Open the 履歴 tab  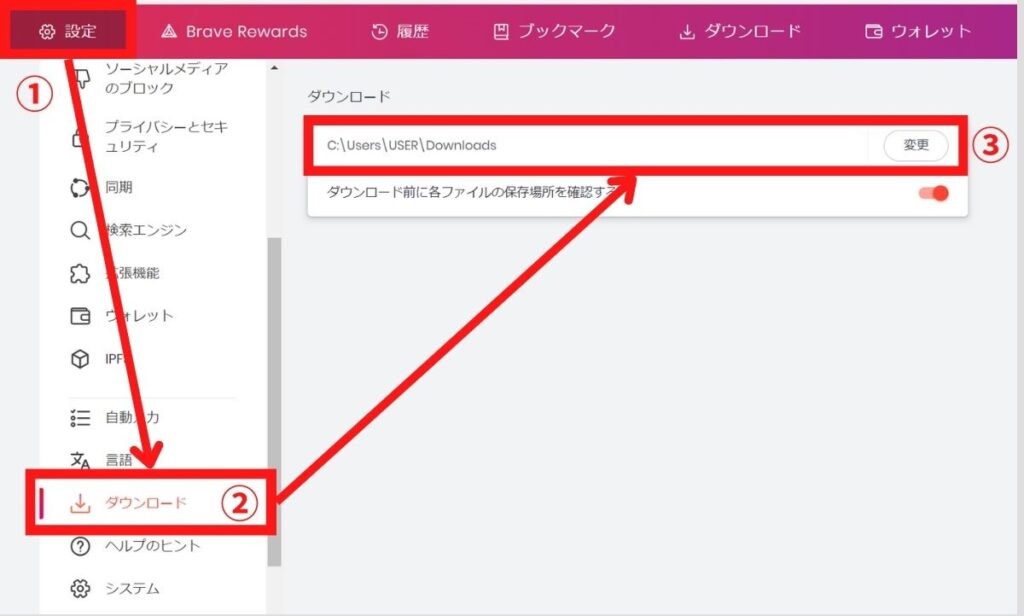pyautogui.click(x=400, y=31)
